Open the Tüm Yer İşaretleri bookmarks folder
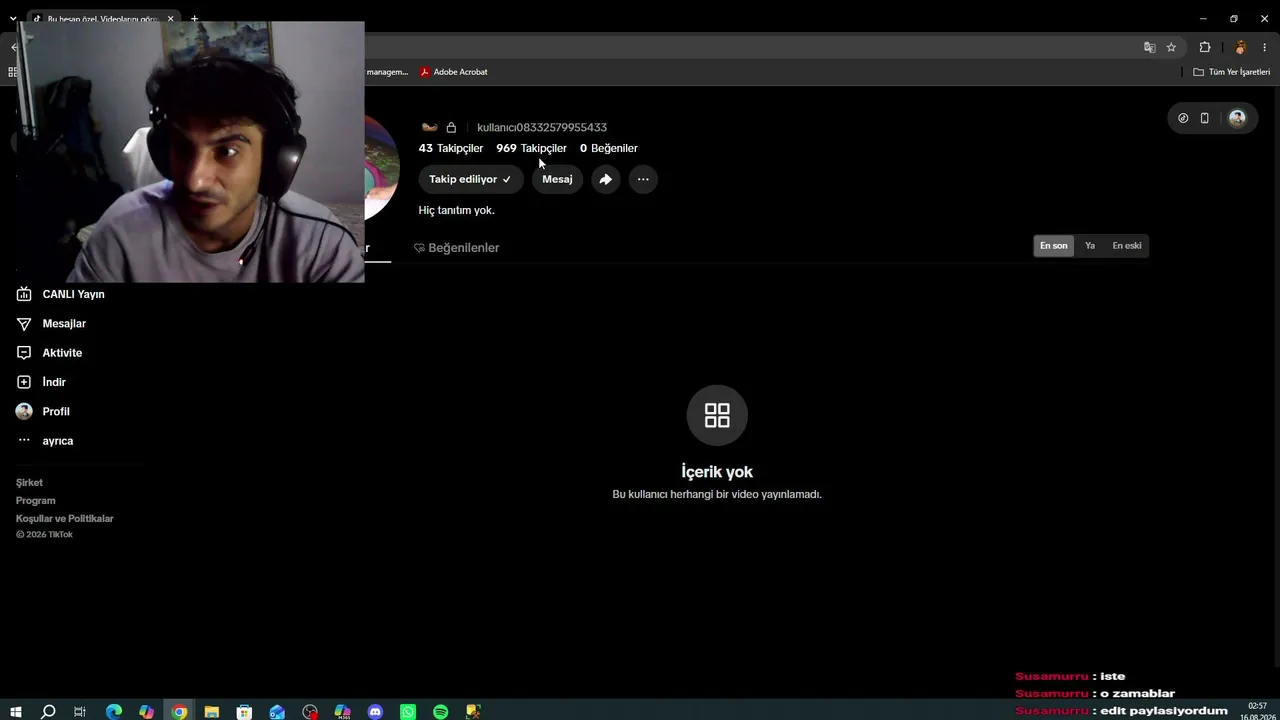 [1231, 72]
